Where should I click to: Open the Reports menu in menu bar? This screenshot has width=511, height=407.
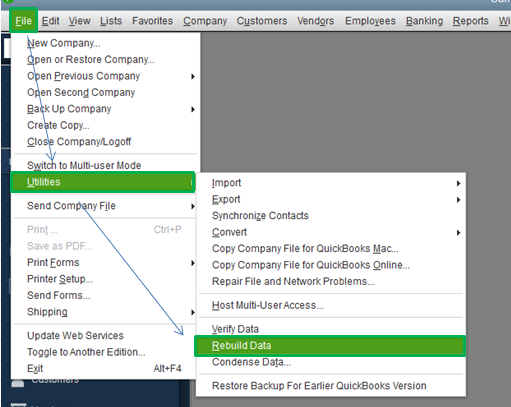coord(470,21)
